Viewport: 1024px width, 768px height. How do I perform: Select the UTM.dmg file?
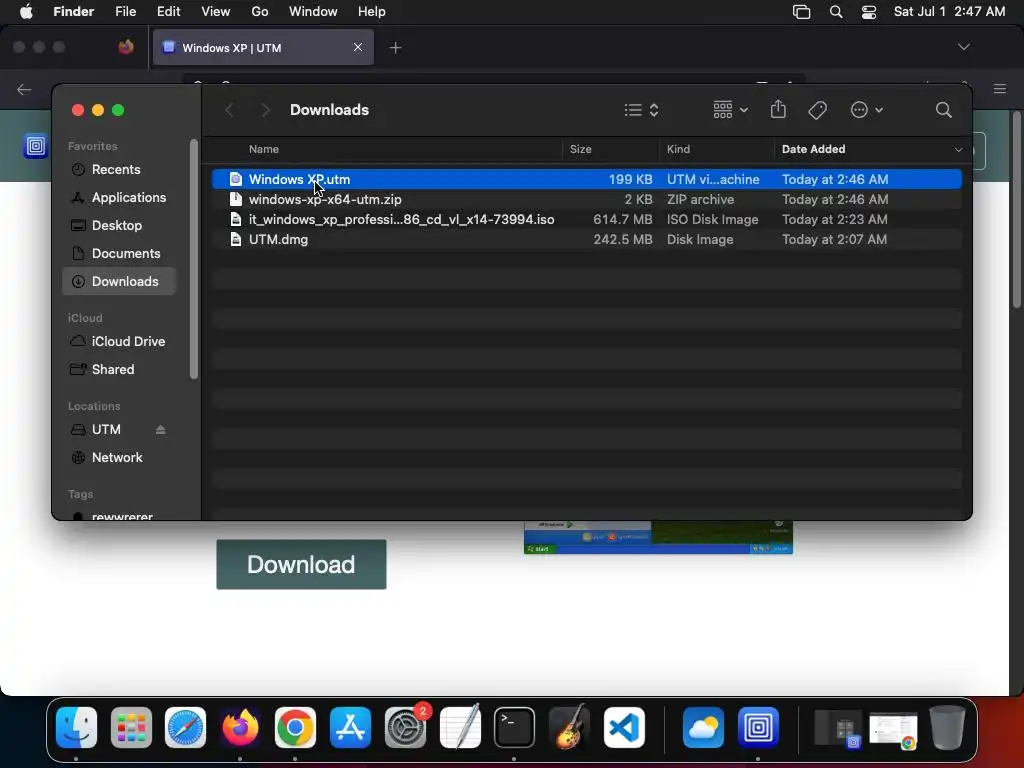586,240
